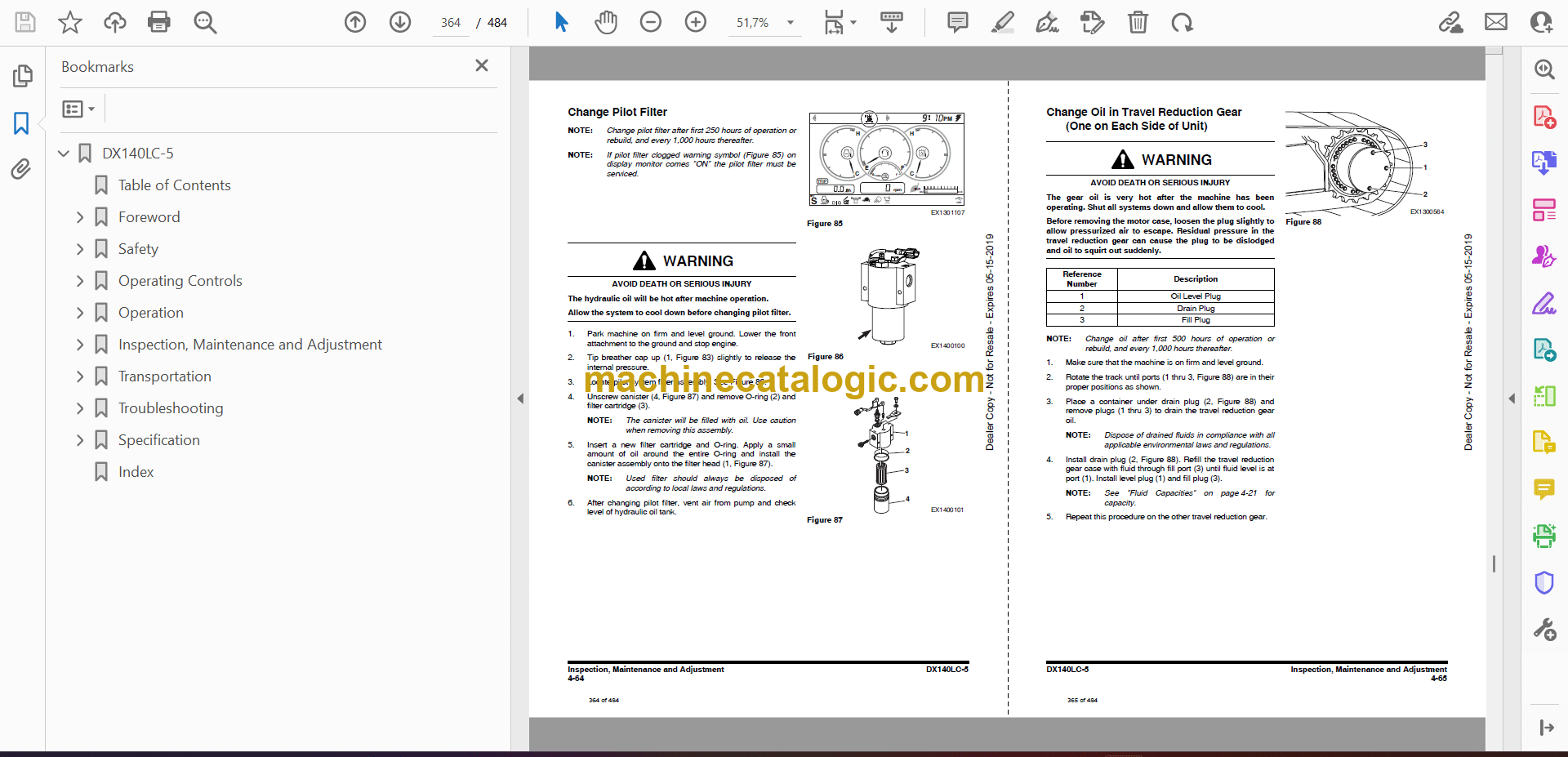Viewport: 1568px width, 757px height.
Task: Expand the Safety bookmark
Action: tap(80, 249)
